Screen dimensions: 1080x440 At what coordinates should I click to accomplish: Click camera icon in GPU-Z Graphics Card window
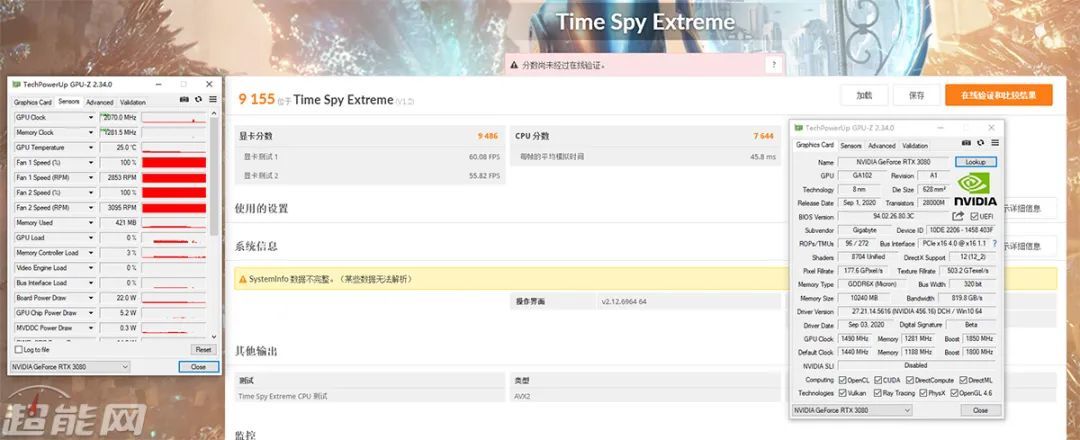click(x=966, y=143)
